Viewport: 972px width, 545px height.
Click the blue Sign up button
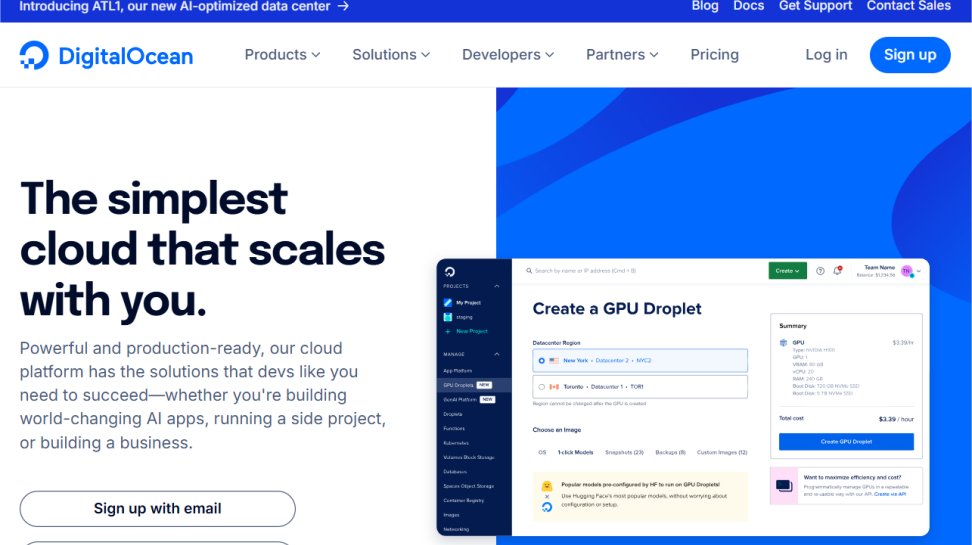[x=910, y=55]
